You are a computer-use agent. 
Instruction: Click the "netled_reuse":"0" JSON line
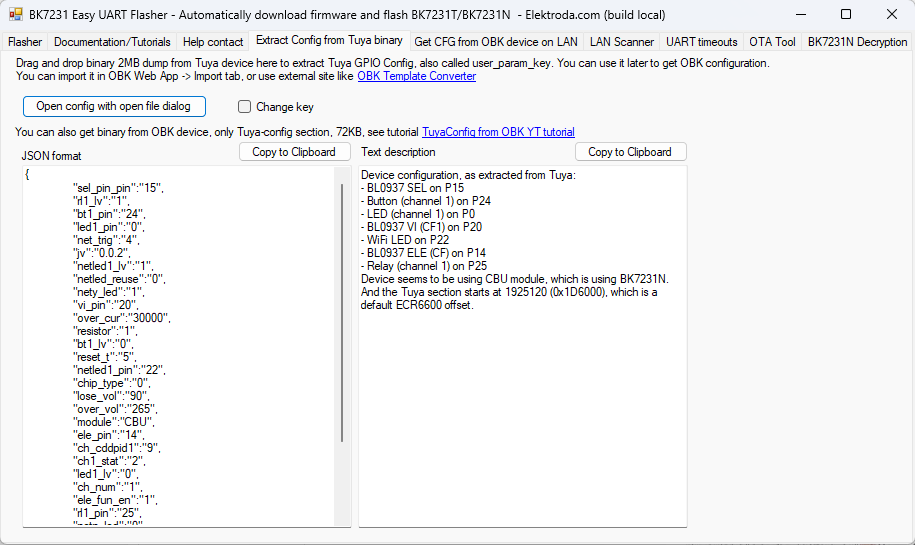click(x=119, y=279)
